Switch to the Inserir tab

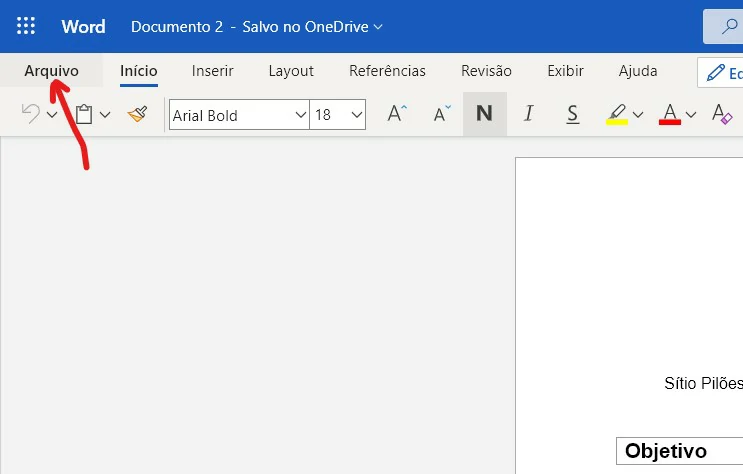pyautogui.click(x=212, y=71)
